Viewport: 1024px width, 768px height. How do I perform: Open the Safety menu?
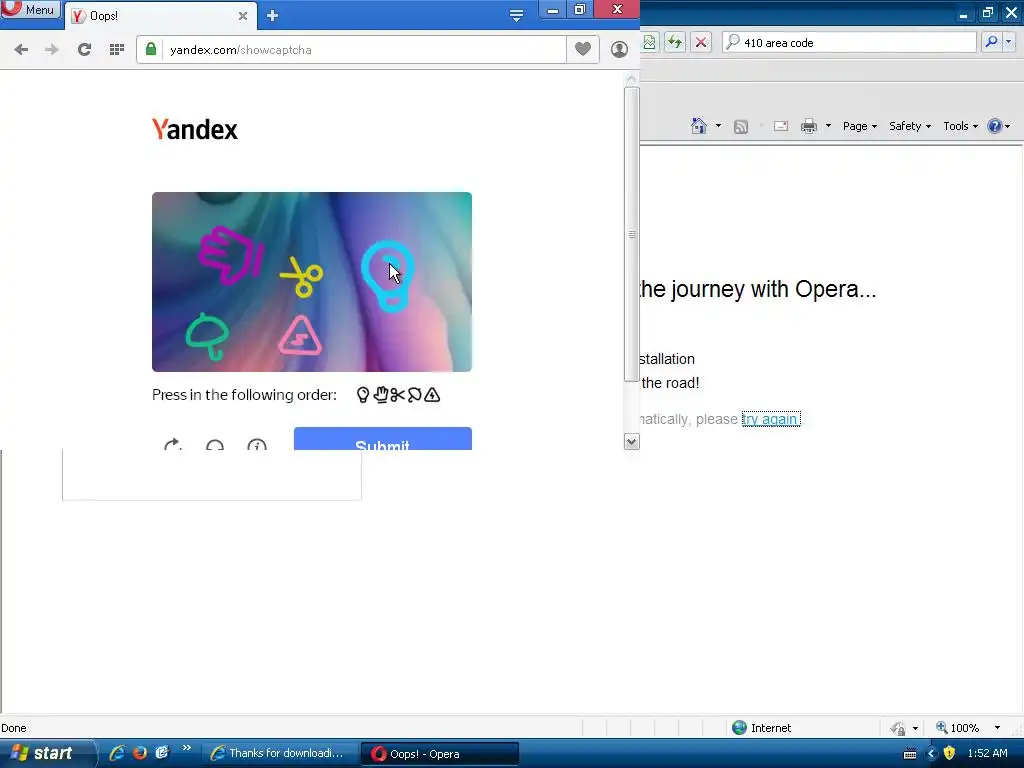pyautogui.click(x=910, y=126)
